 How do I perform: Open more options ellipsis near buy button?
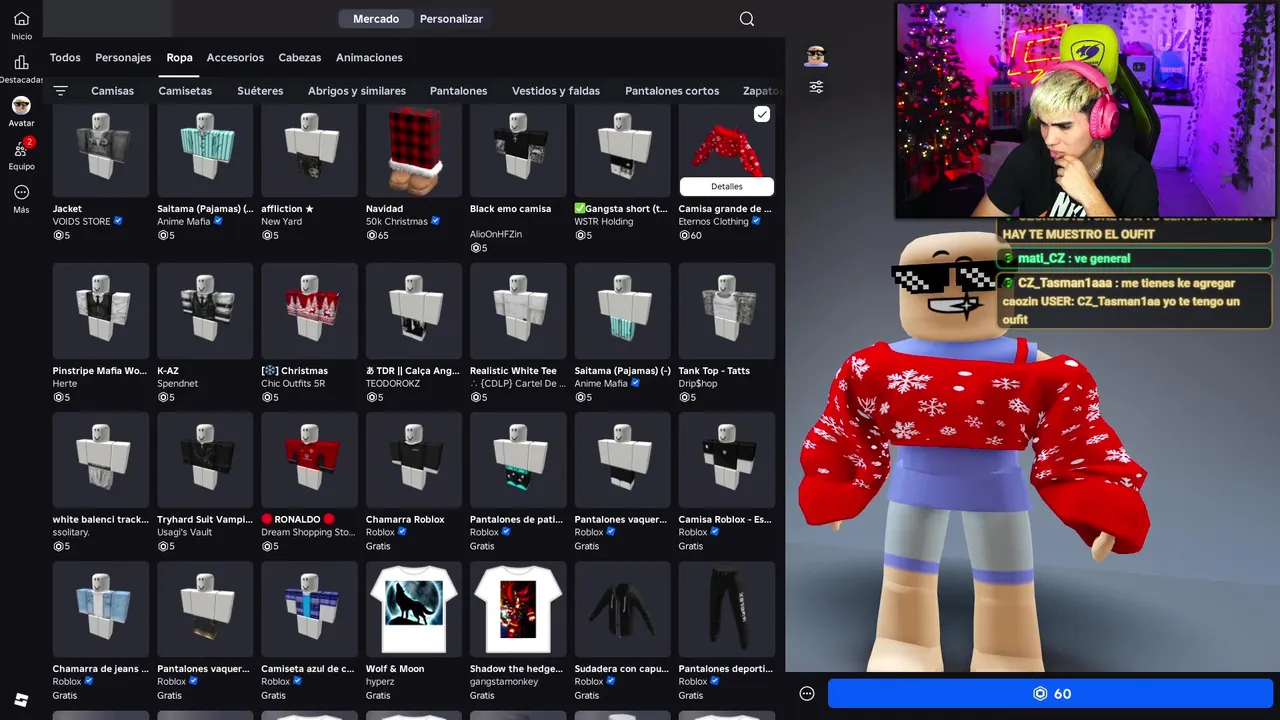pyautogui.click(x=807, y=694)
